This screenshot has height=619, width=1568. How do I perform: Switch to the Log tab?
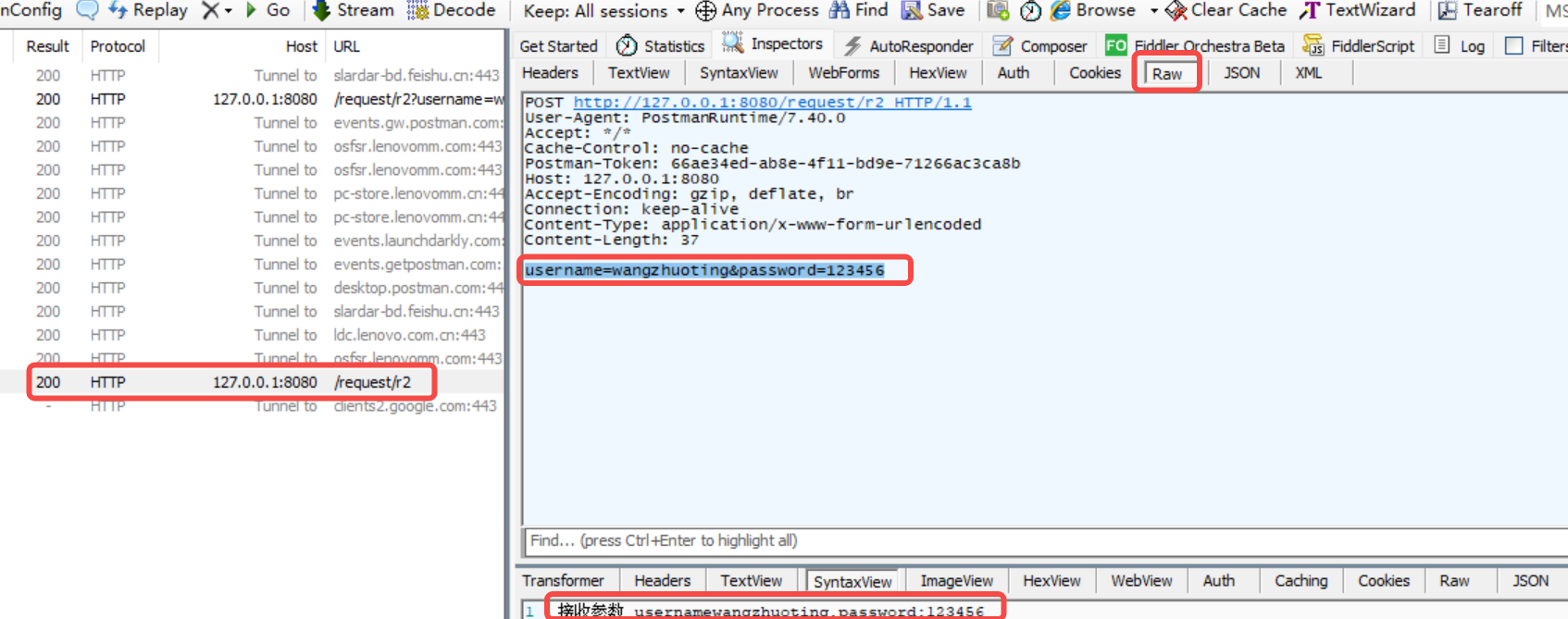pyautogui.click(x=1460, y=45)
